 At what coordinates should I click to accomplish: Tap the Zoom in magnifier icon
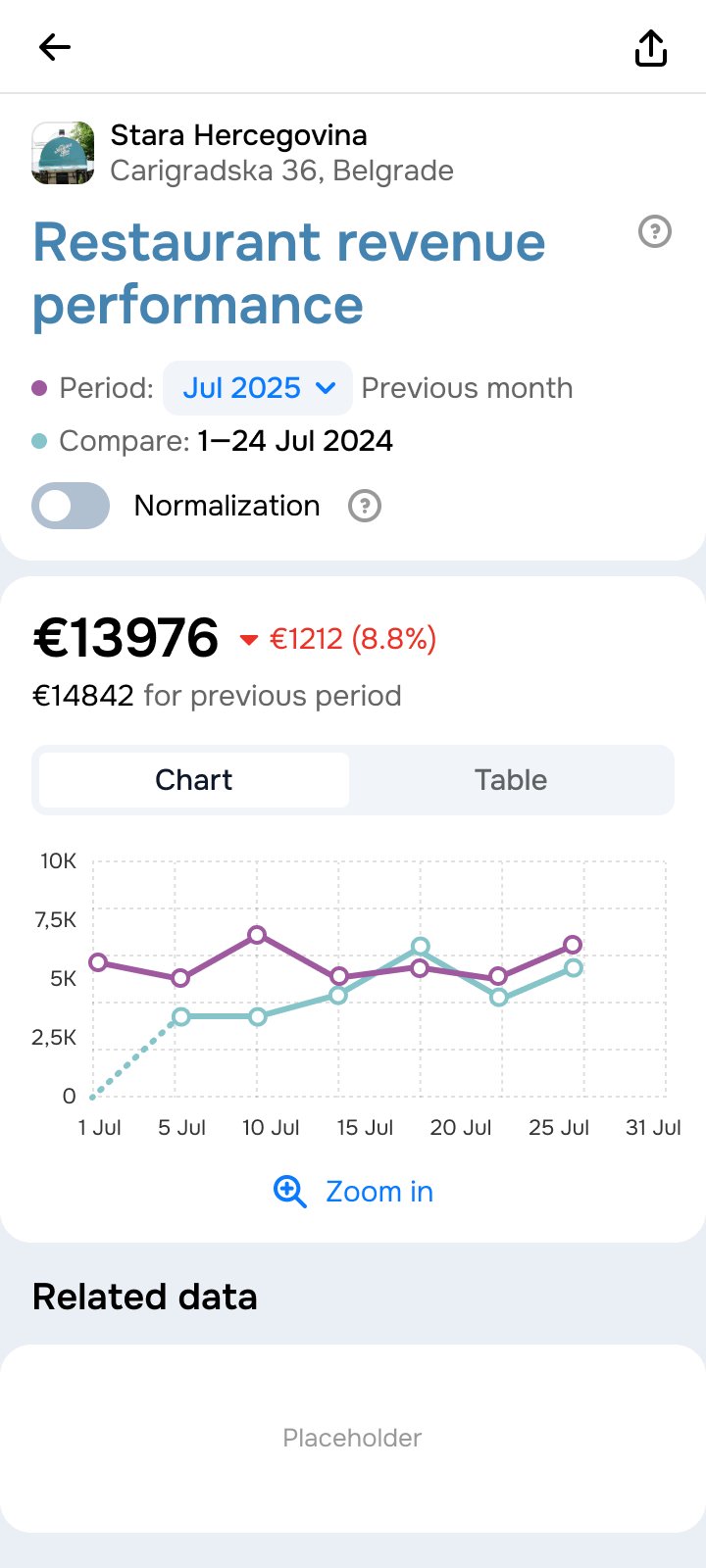[290, 1192]
